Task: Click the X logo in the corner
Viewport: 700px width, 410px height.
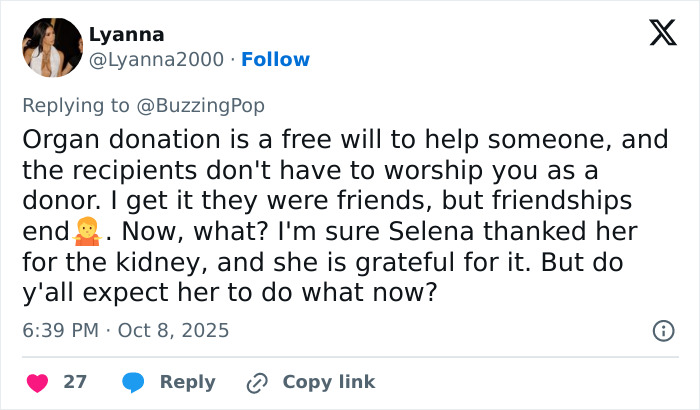Action: [x=656, y=35]
